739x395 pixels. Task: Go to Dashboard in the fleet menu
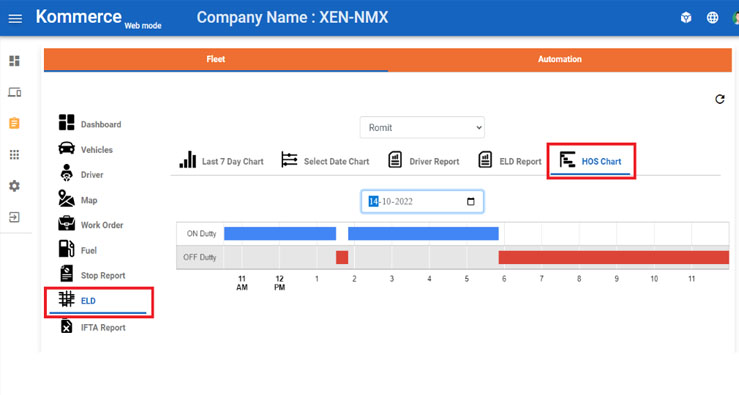[101, 124]
